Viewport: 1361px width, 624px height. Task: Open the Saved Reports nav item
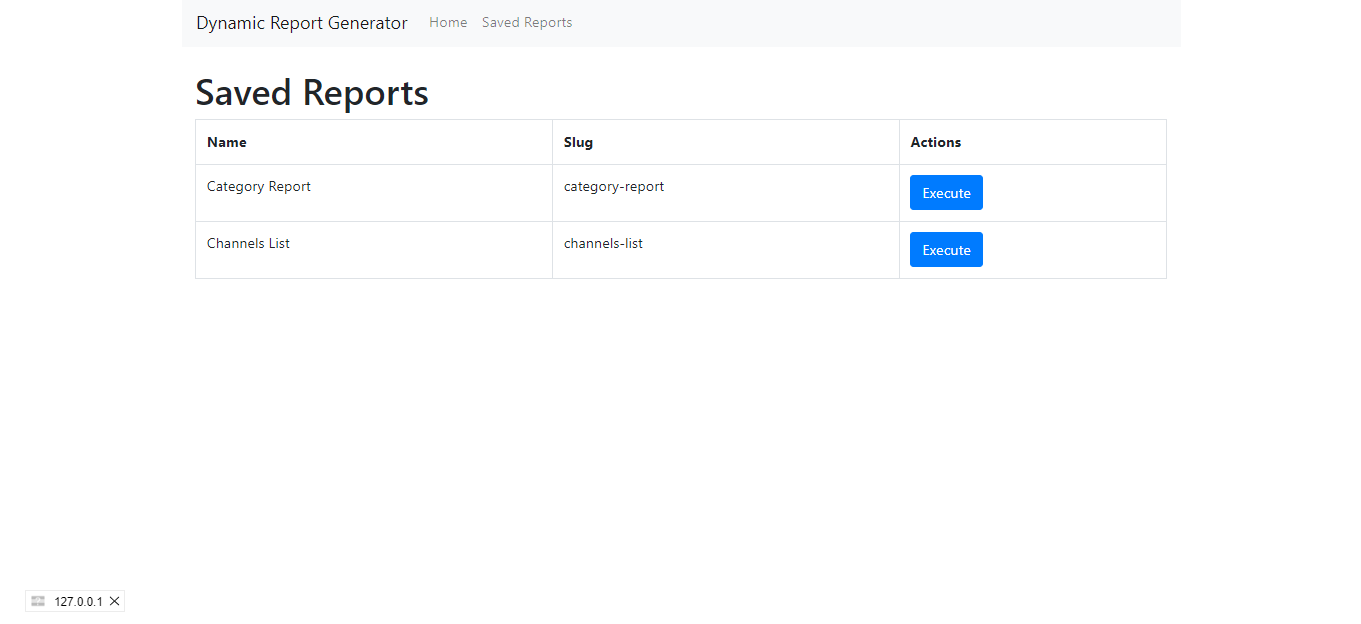526,22
